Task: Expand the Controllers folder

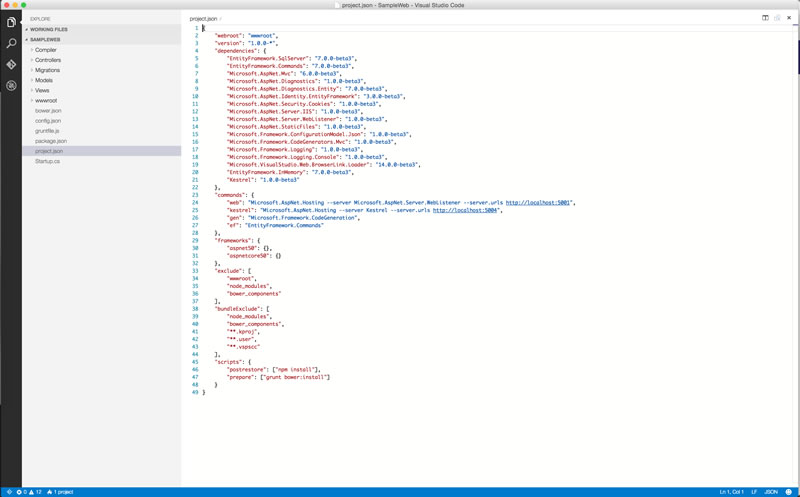Action: point(47,60)
